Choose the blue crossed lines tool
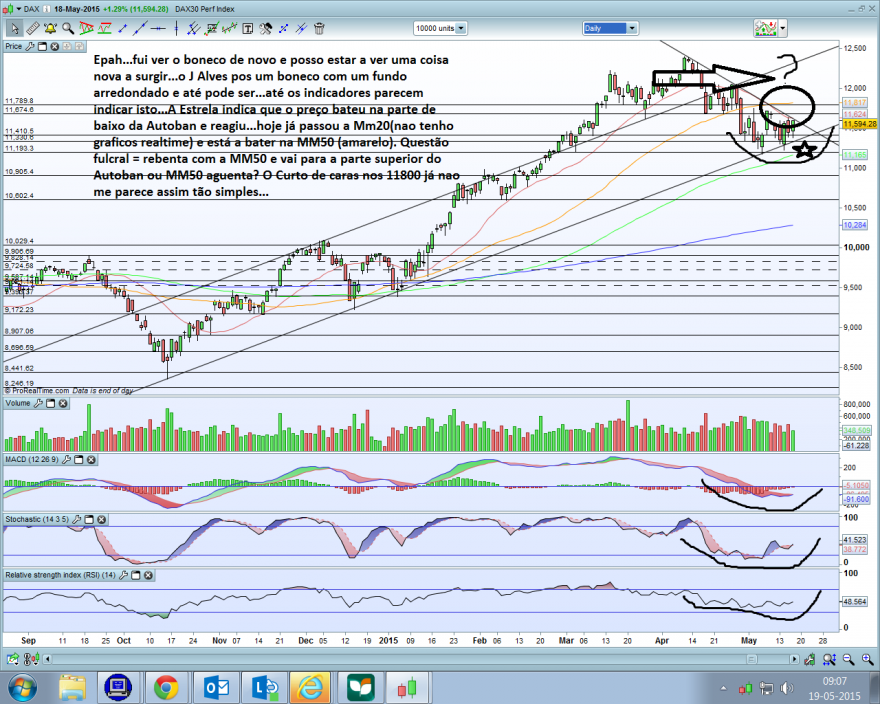 [301, 28]
